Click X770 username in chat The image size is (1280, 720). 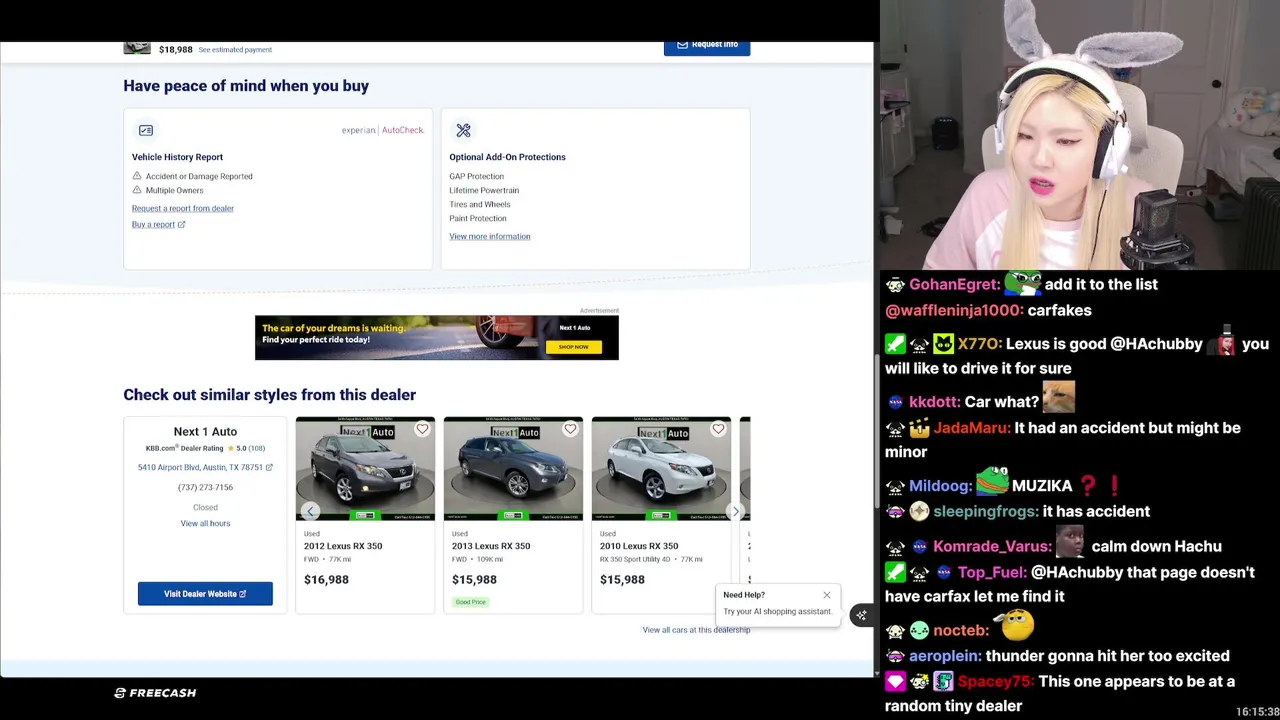pos(979,344)
